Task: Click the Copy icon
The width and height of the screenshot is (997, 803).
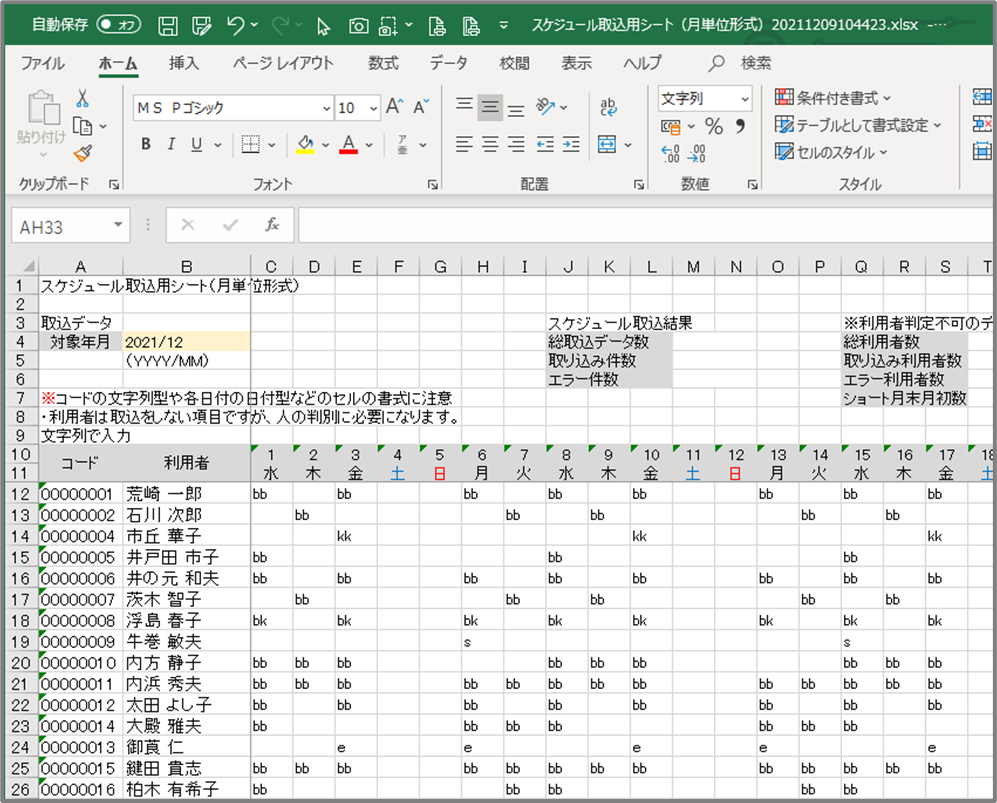Action: [x=82, y=126]
